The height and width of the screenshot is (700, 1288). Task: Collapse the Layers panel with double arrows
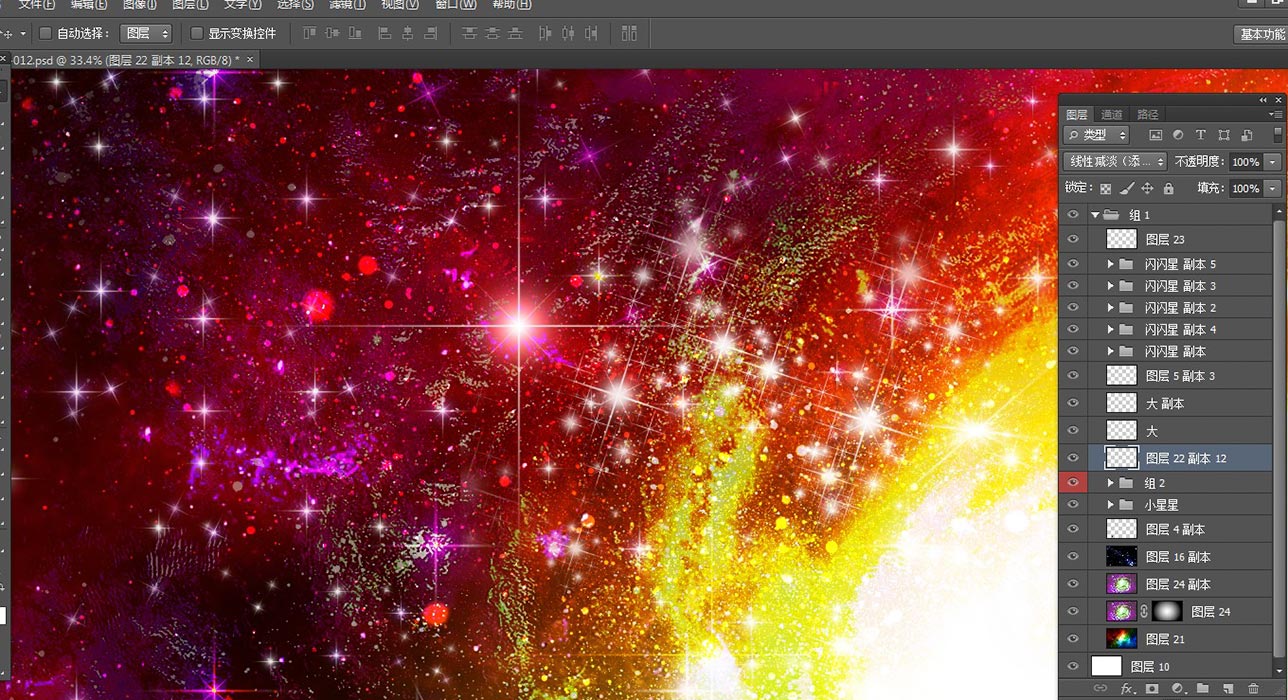coord(1263,100)
